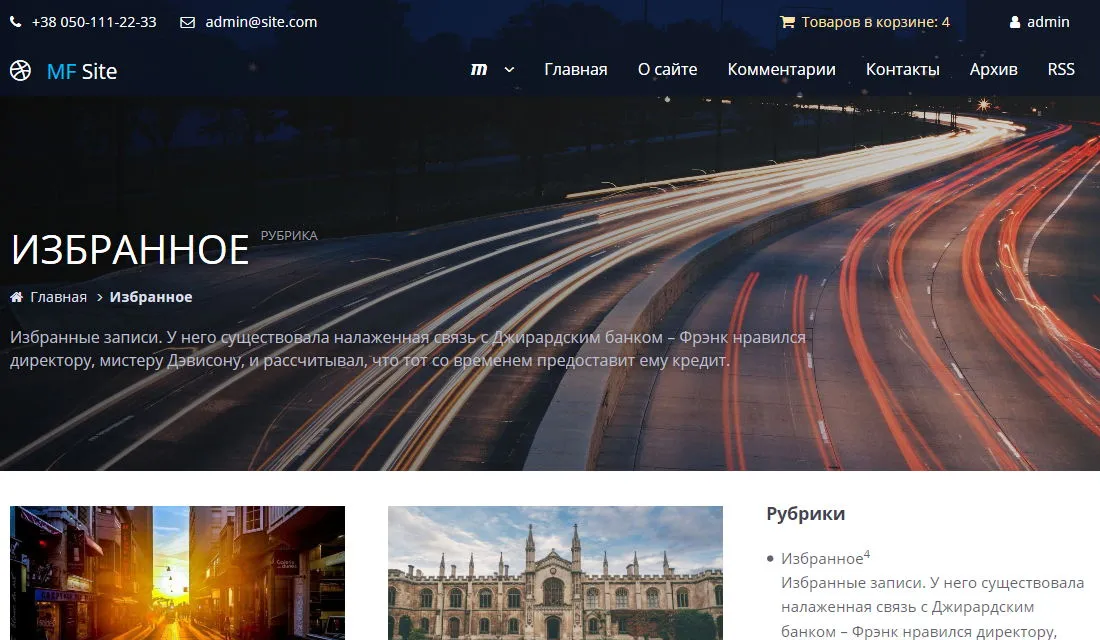Expand the dropdown chevron beside 'm' icon
1100x640 pixels.
click(509, 70)
